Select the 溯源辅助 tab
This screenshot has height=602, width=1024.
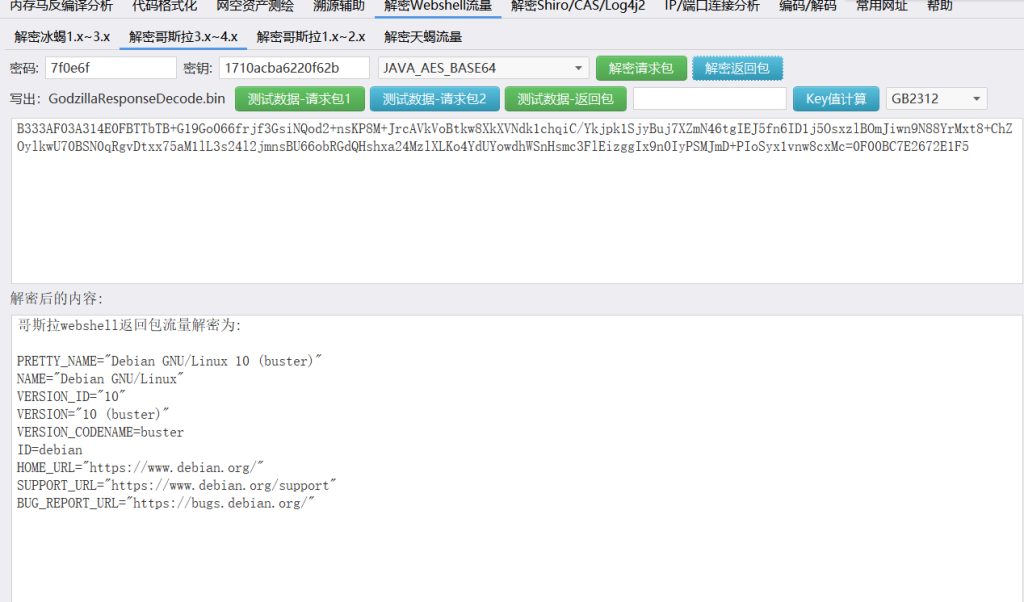click(x=331, y=6)
